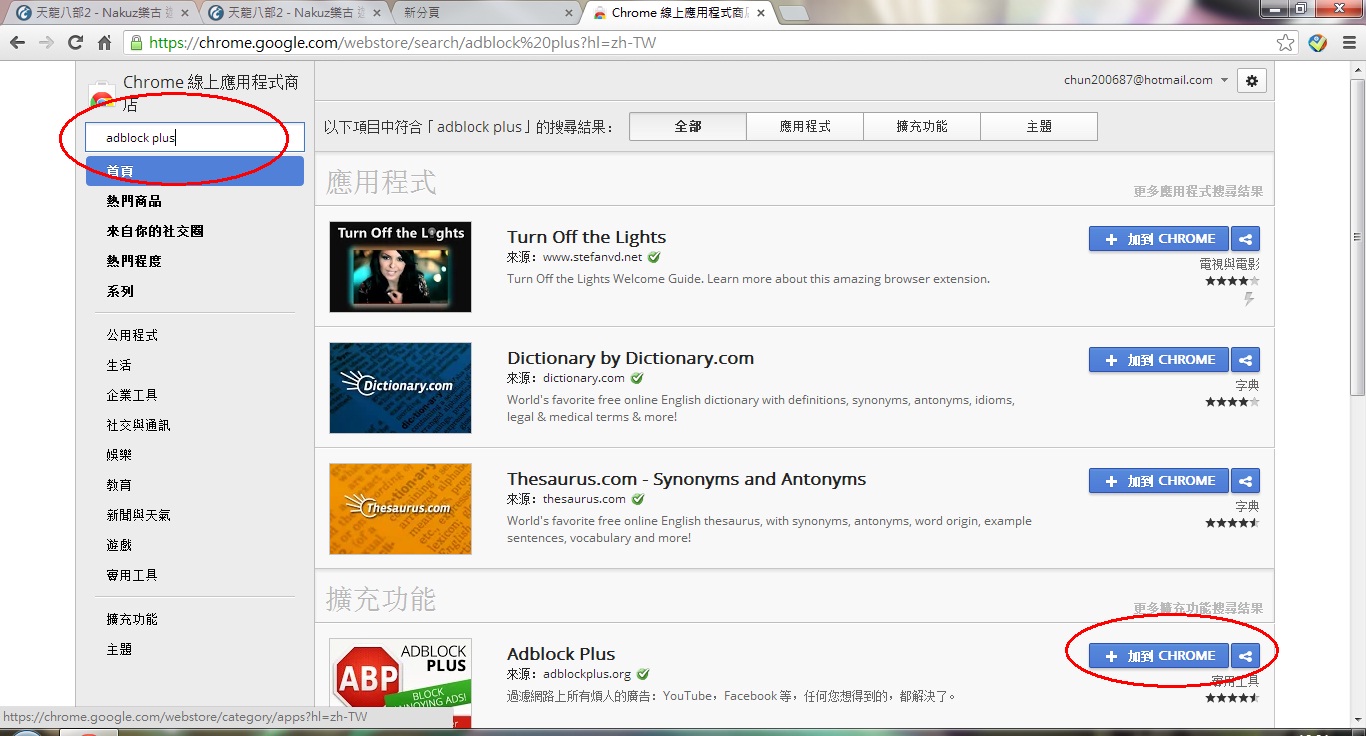Share Dictionary by Dictionary.com app
Viewport: 1366px width, 736px height.
pyautogui.click(x=1245, y=360)
